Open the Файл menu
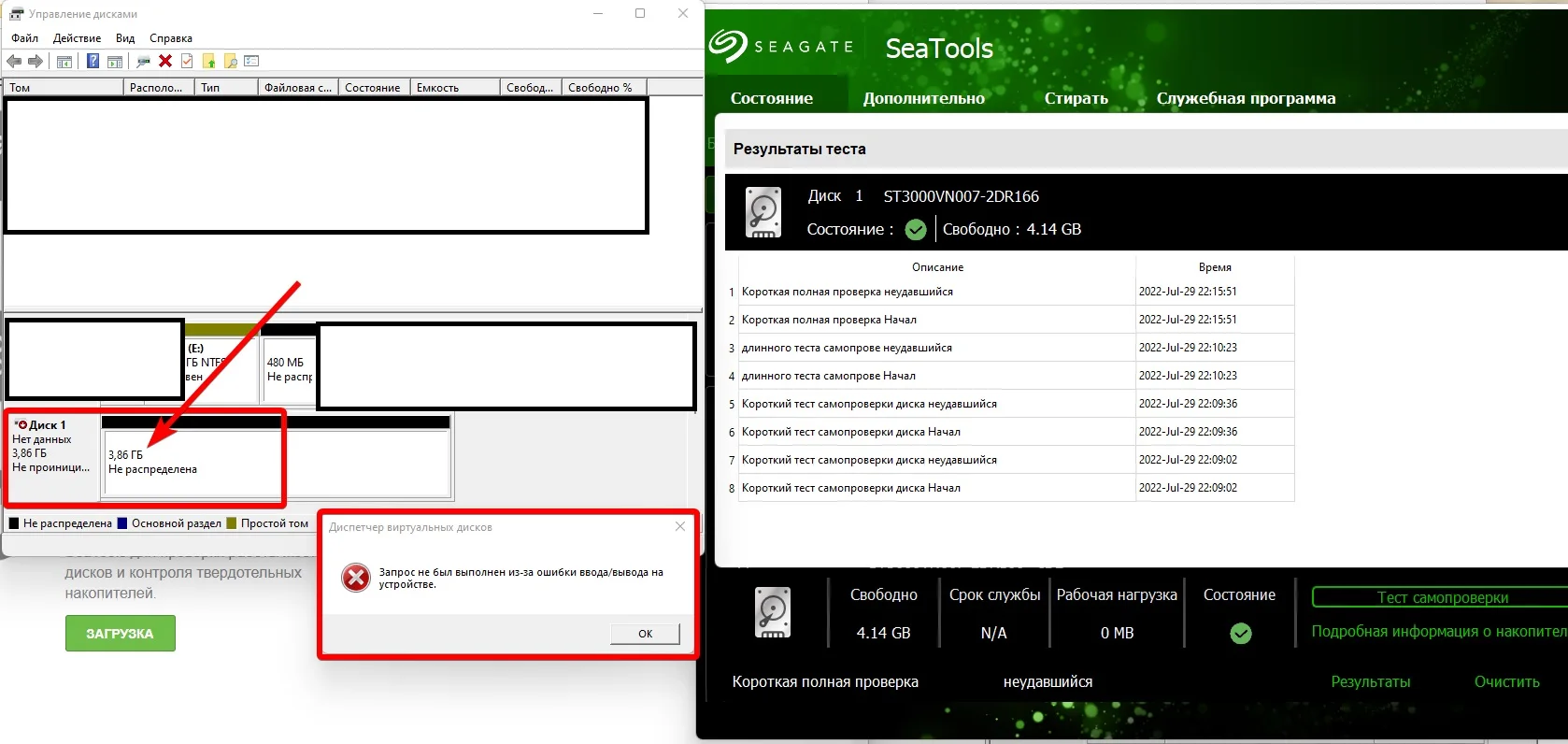This screenshot has height=744, width=1568. tap(25, 38)
